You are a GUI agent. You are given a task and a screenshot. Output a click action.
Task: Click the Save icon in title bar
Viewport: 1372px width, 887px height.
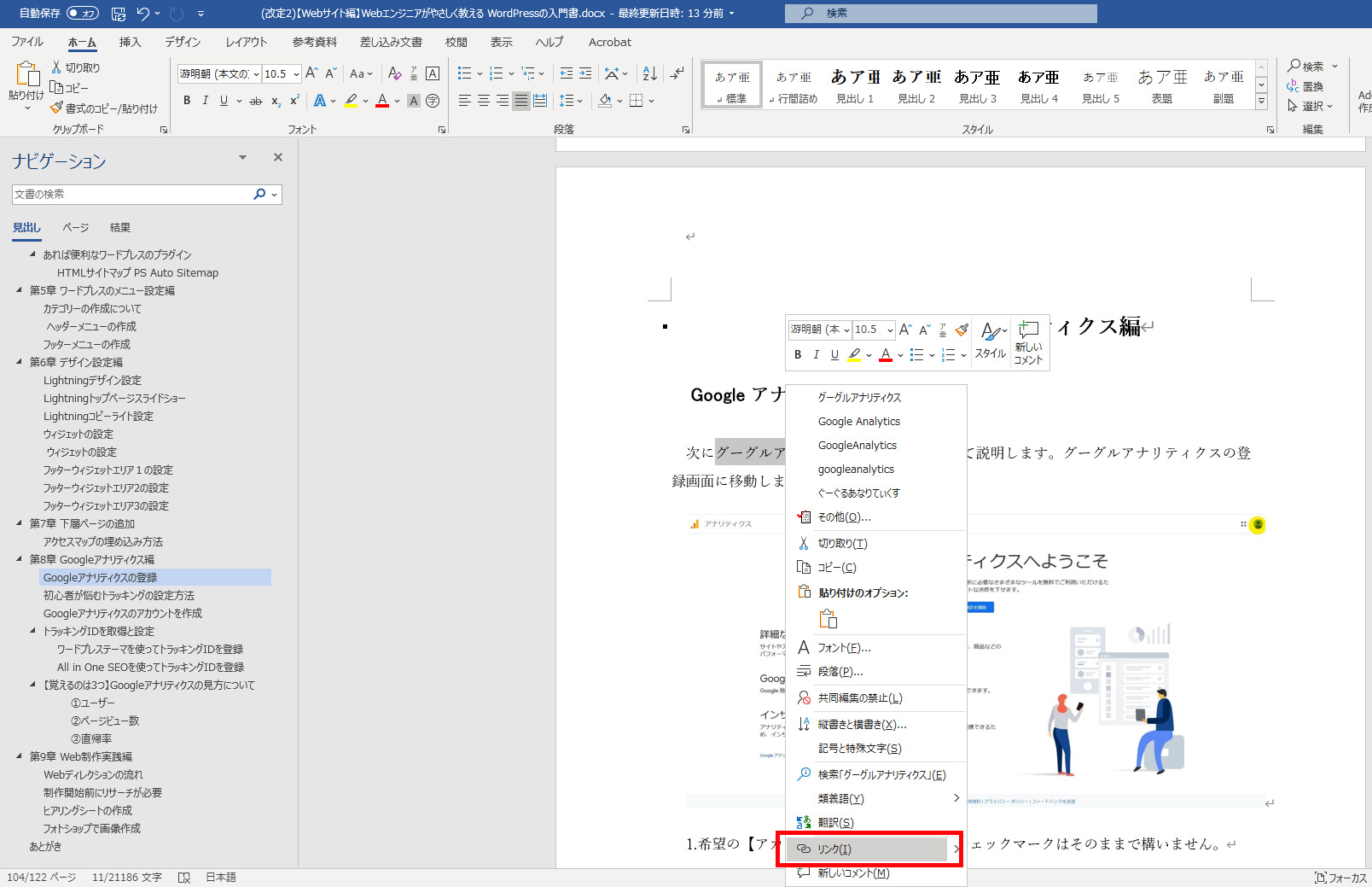coord(119,13)
